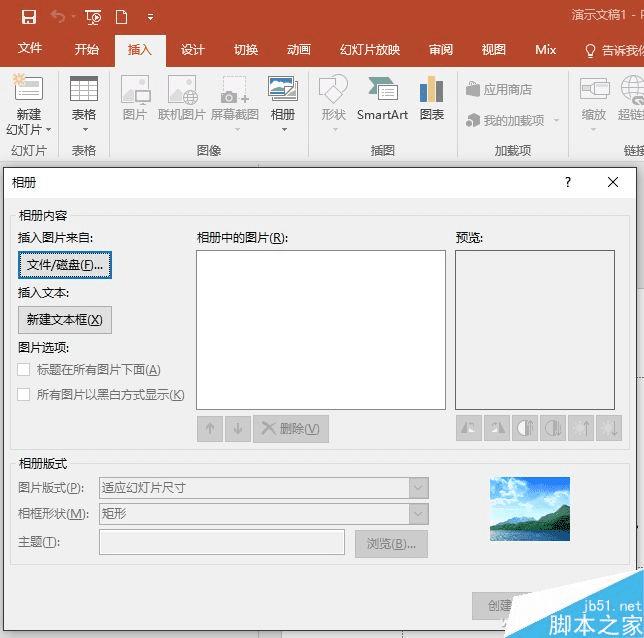Click the lightbulb Tell Me search box
This screenshot has height=638, width=644.
[614, 51]
